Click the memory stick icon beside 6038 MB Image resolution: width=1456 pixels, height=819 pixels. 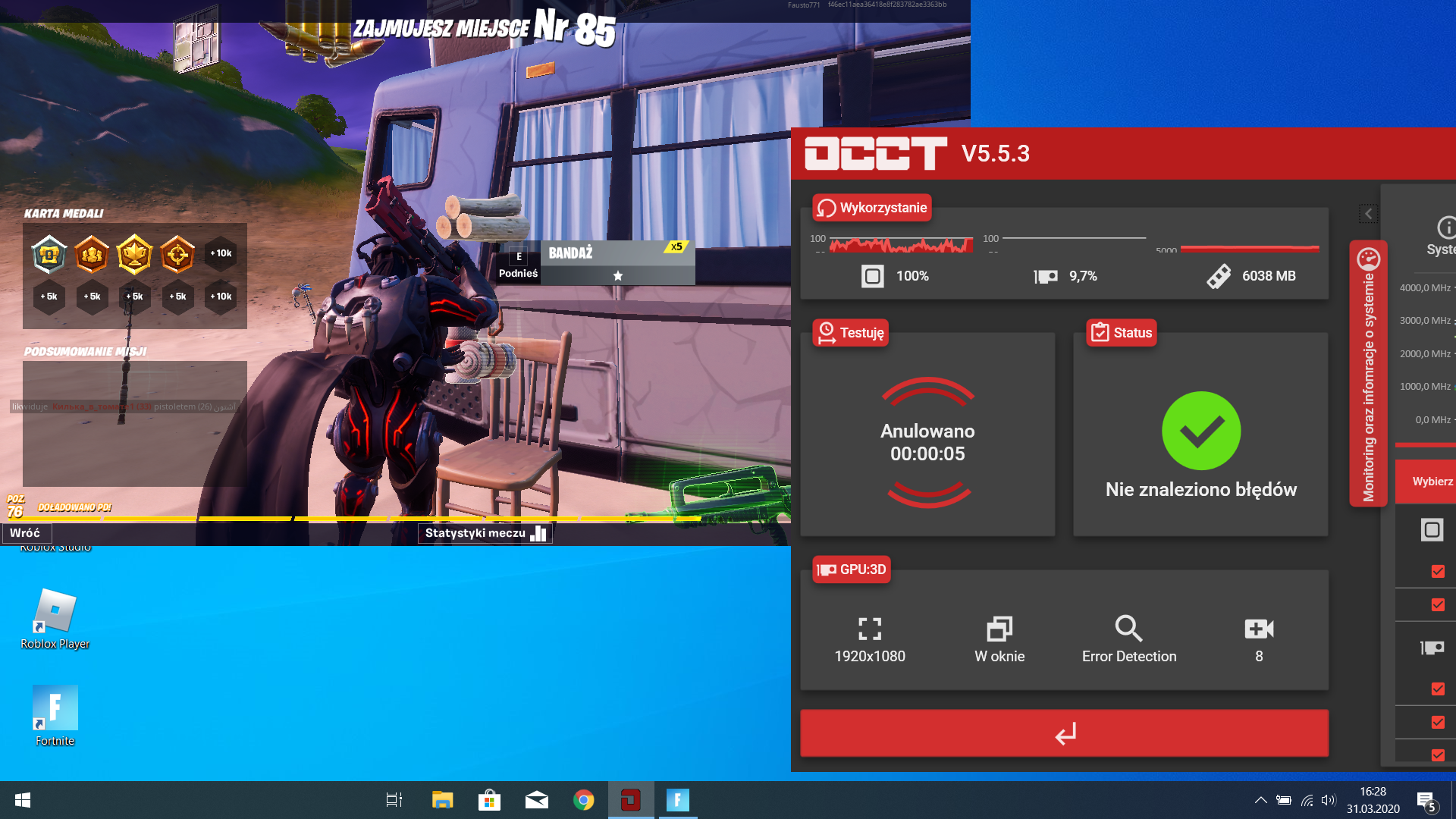tap(1219, 276)
